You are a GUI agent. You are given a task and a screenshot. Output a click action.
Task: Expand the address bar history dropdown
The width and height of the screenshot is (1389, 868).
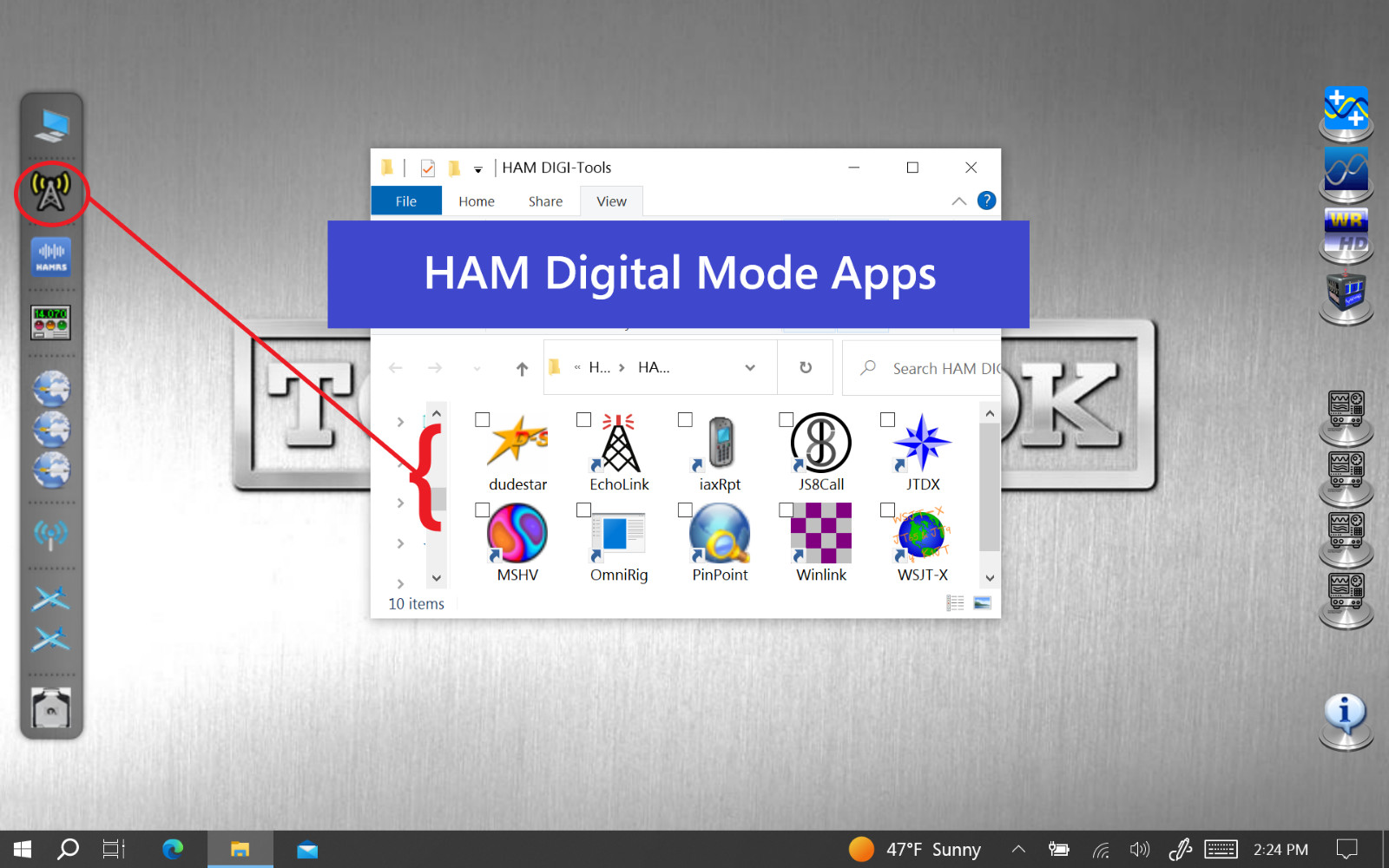(750, 368)
